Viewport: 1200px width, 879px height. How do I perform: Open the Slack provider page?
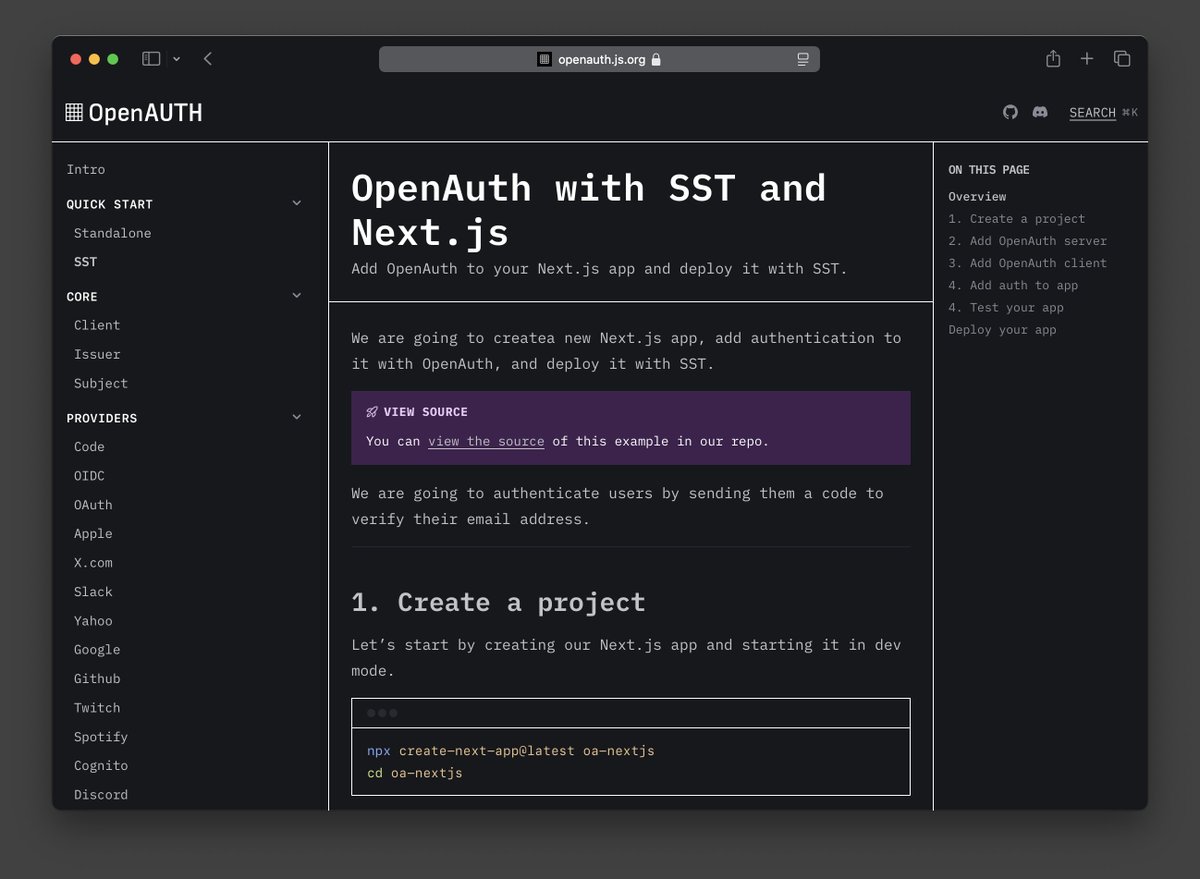[93, 592]
